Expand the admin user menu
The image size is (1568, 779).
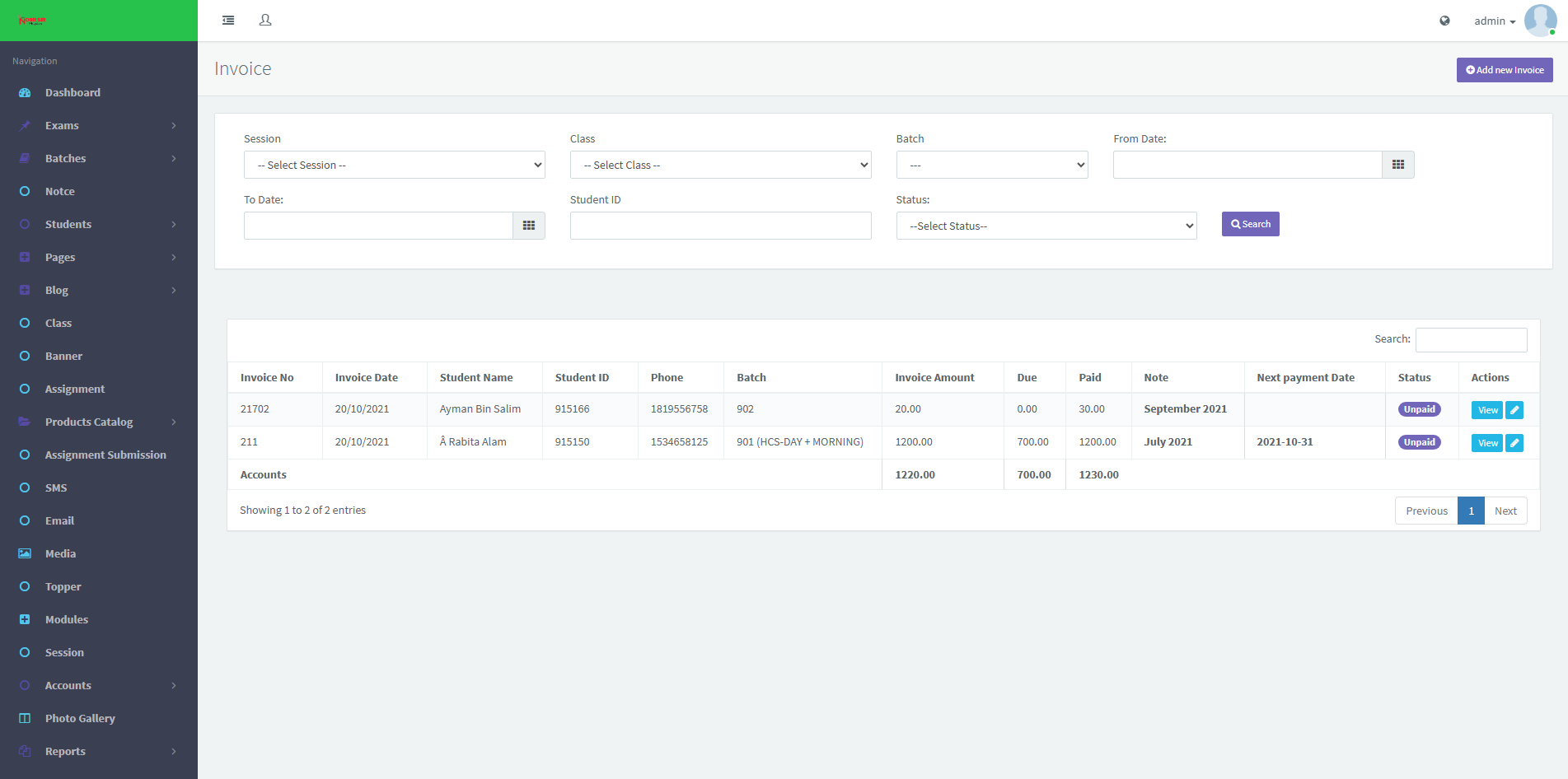tap(1494, 21)
